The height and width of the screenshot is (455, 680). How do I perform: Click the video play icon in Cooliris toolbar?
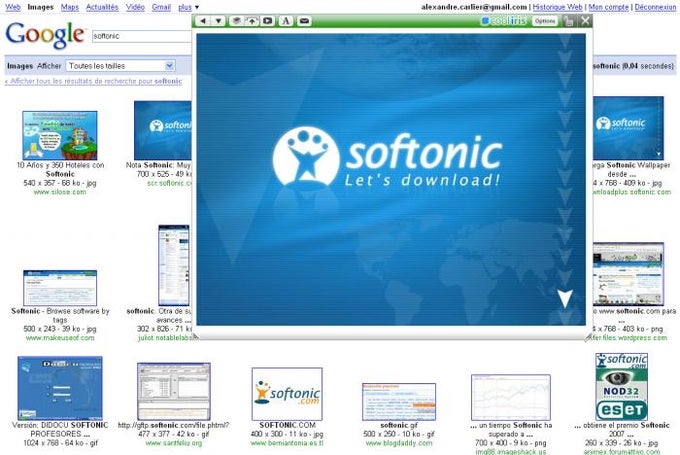click(x=268, y=21)
